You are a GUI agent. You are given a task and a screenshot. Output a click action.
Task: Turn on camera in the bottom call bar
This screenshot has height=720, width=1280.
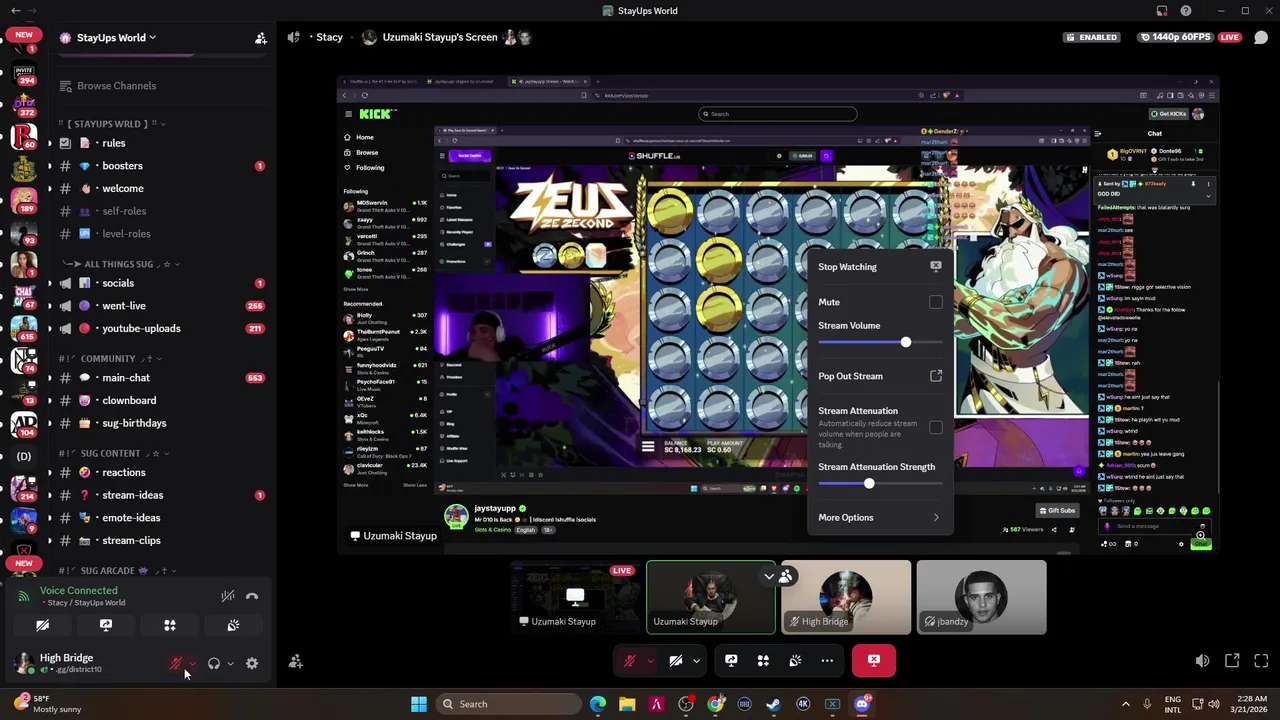click(676, 660)
